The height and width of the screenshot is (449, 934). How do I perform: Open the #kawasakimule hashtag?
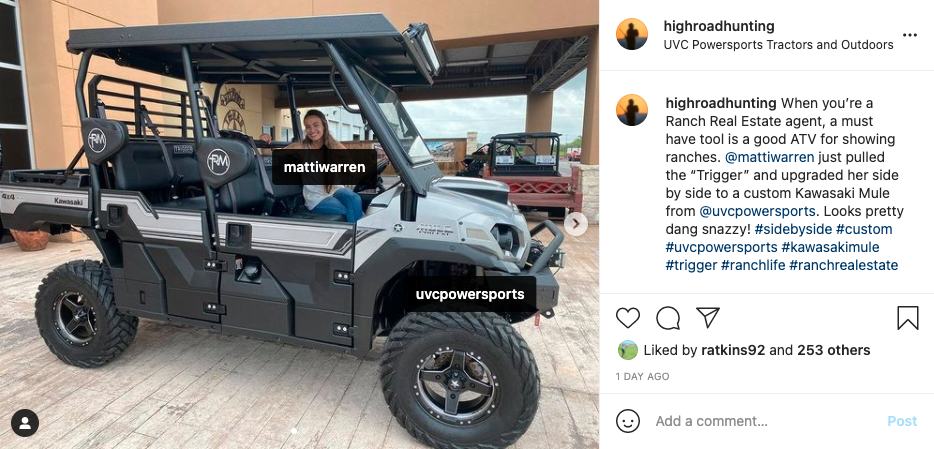click(x=830, y=247)
